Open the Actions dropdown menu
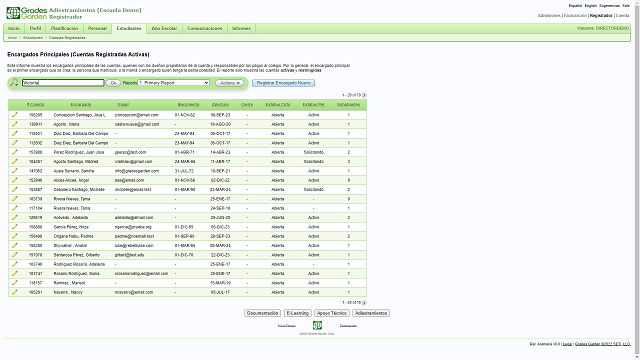The width and height of the screenshot is (640, 360). [x=229, y=83]
